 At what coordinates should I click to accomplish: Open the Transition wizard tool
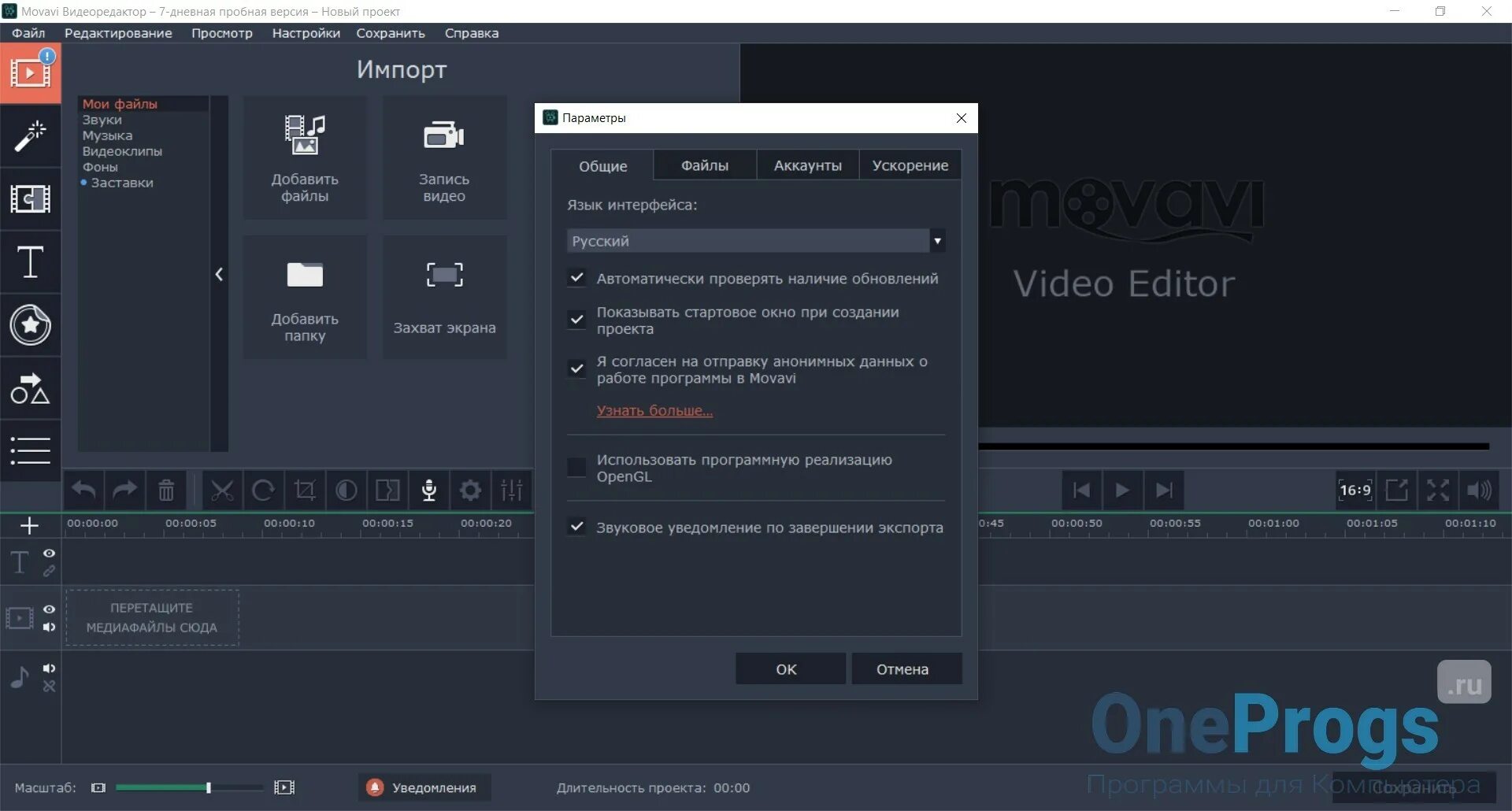pos(387,491)
